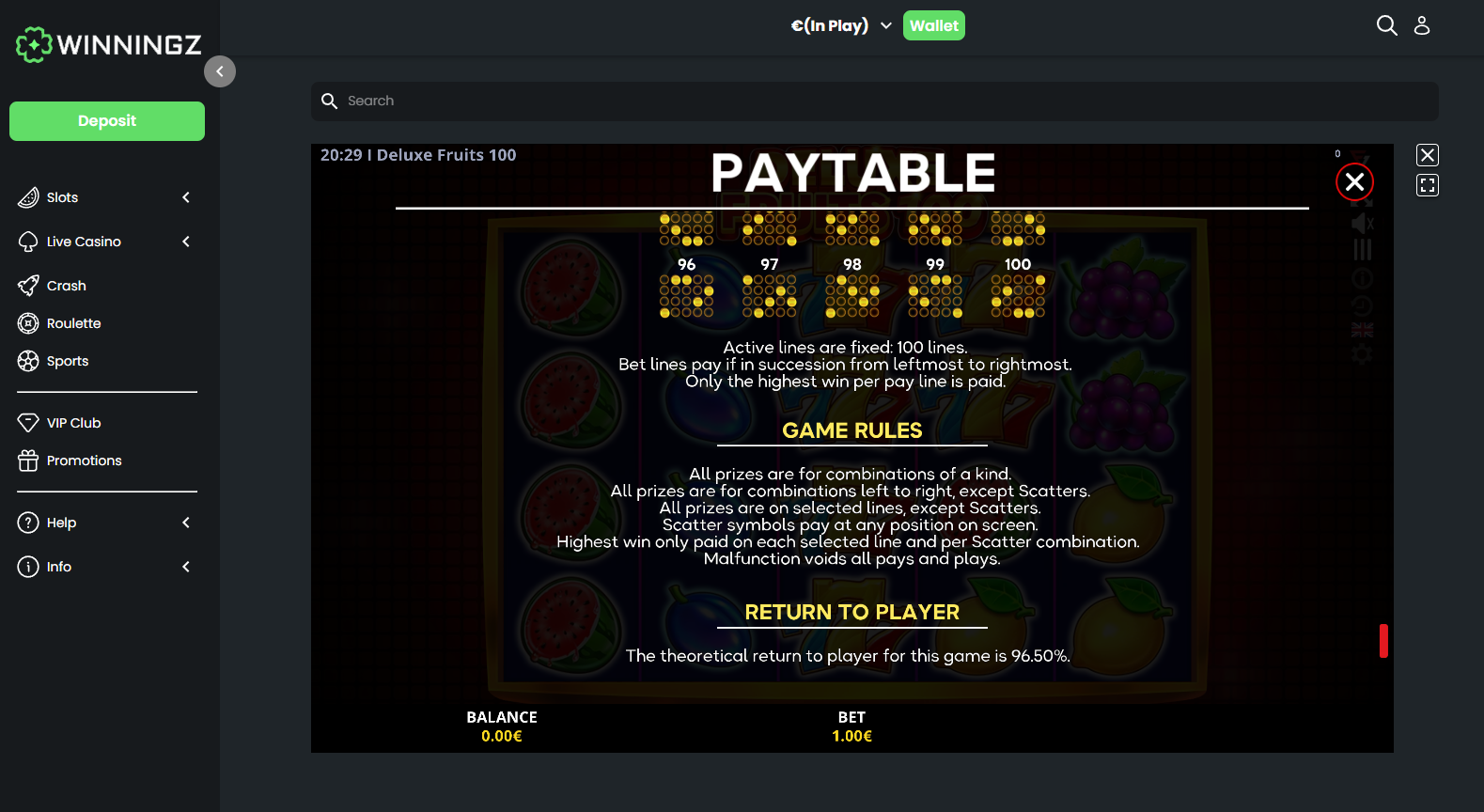Open the top-bar search magnifier icon
The image size is (1484, 812).
(1386, 25)
